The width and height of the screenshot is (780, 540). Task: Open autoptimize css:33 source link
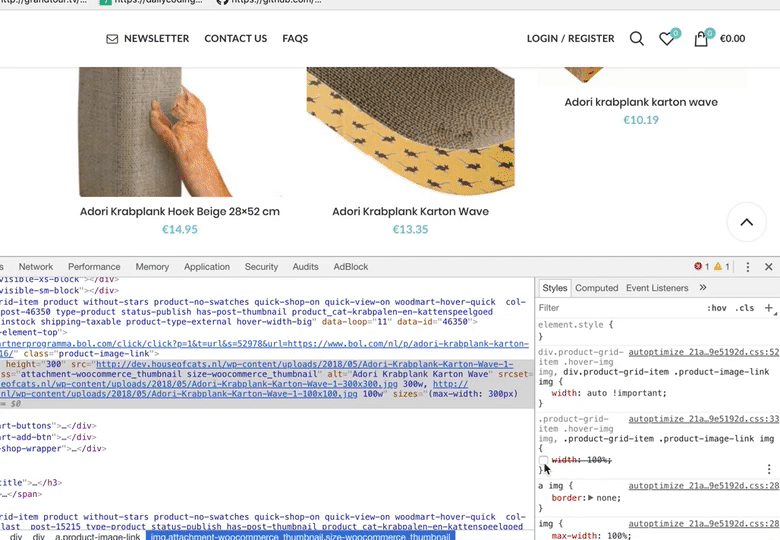pos(703,419)
